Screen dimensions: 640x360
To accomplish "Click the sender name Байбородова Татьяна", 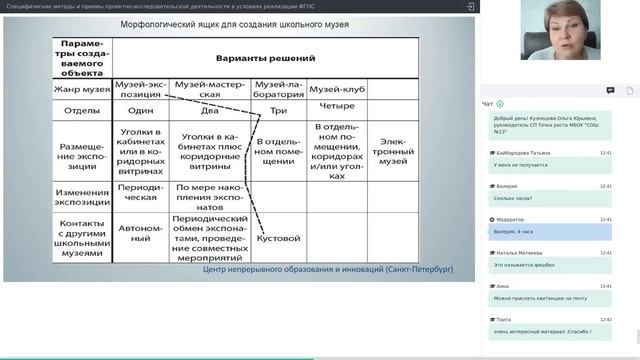I will pos(523,153).
